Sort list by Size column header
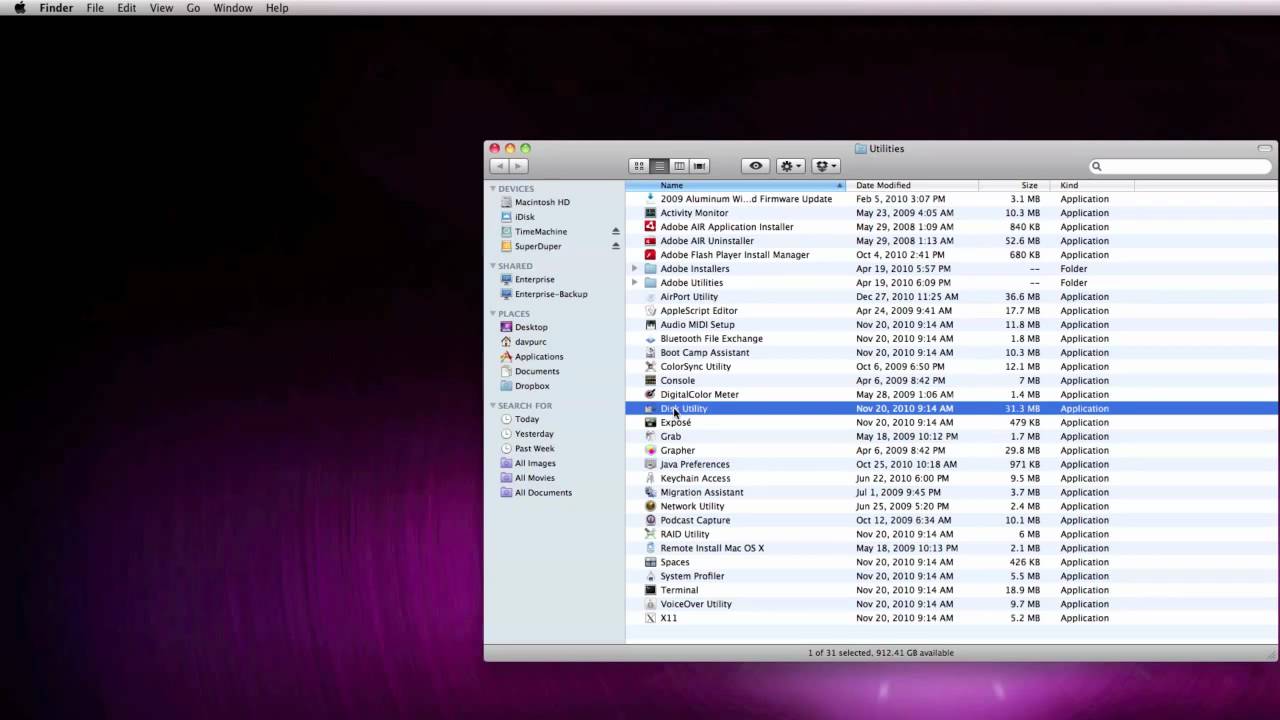The width and height of the screenshot is (1280, 720). pos(1014,185)
